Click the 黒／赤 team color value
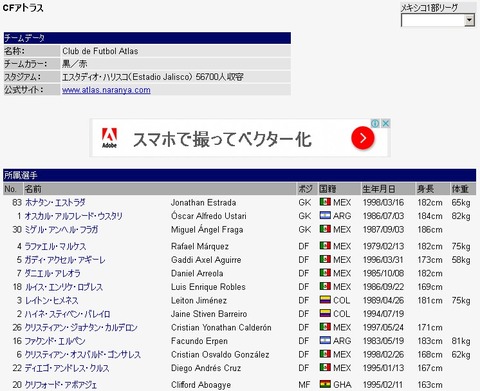 74,64
